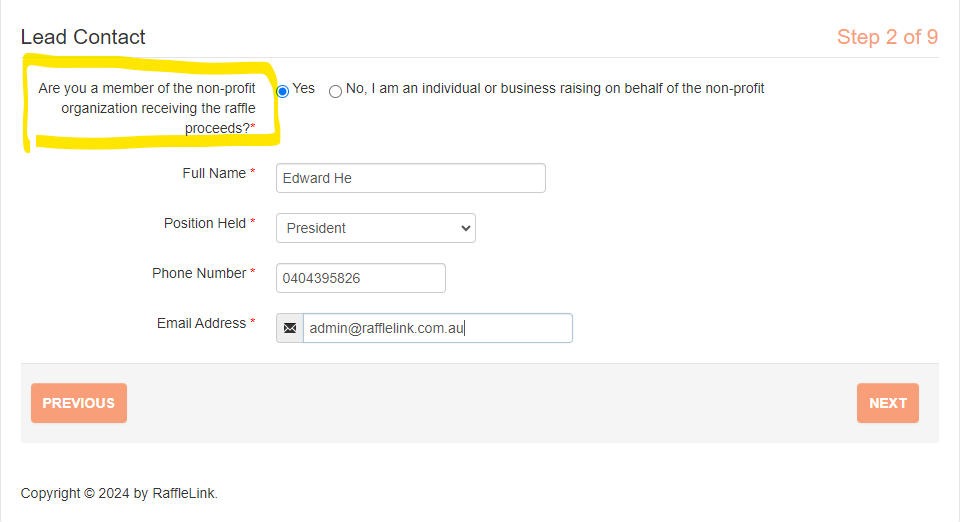Image resolution: width=966 pixels, height=522 pixels.
Task: Click the envelope icon beside the email field
Action: [290, 328]
